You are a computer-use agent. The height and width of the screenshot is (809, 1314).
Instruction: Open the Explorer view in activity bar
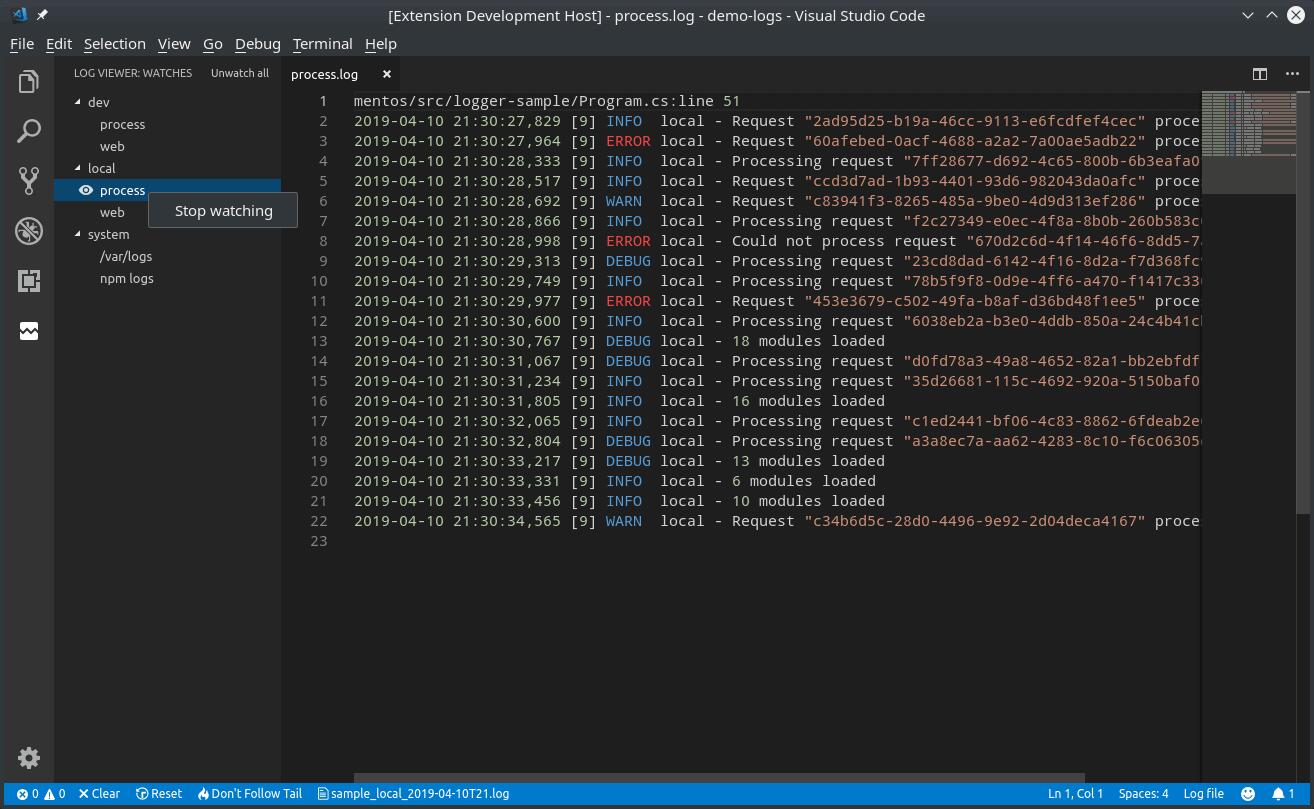(29, 81)
